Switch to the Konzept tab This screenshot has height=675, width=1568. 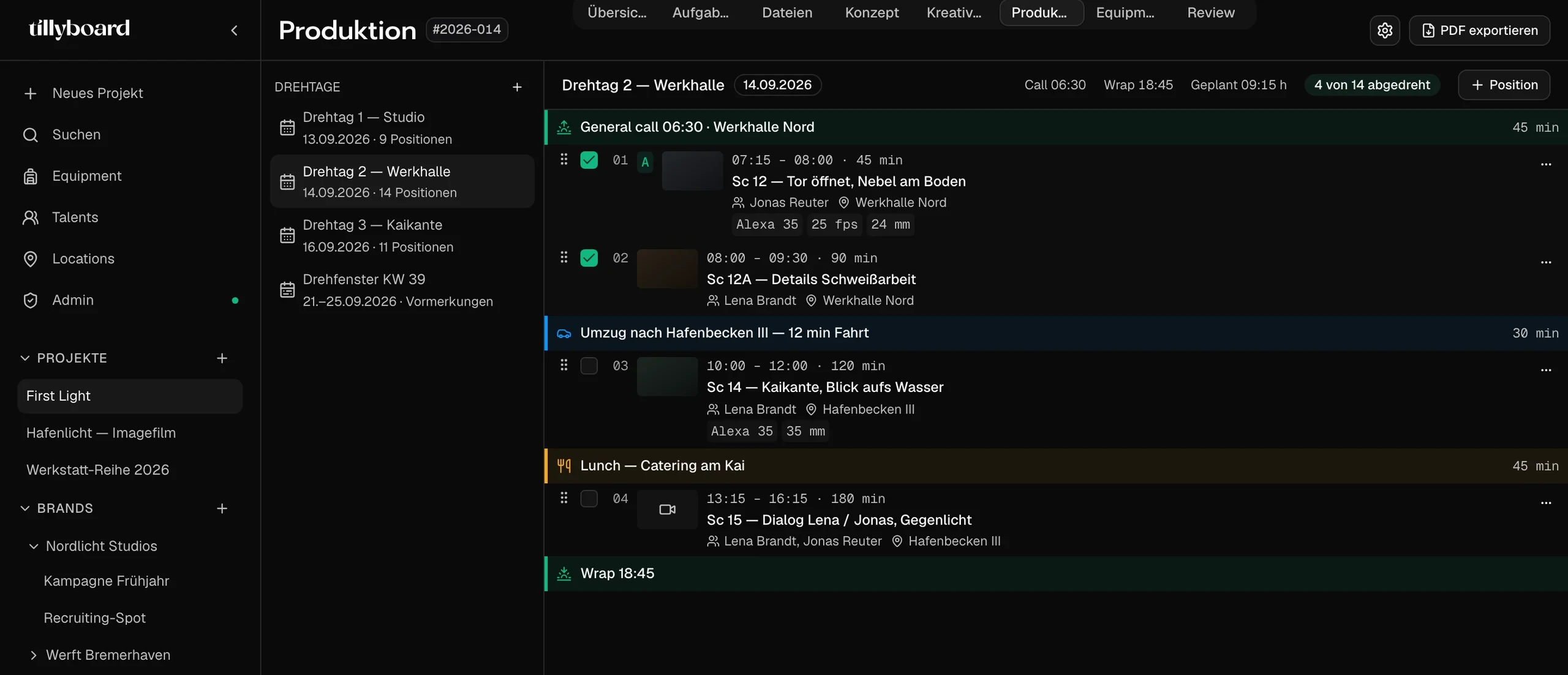(x=872, y=13)
